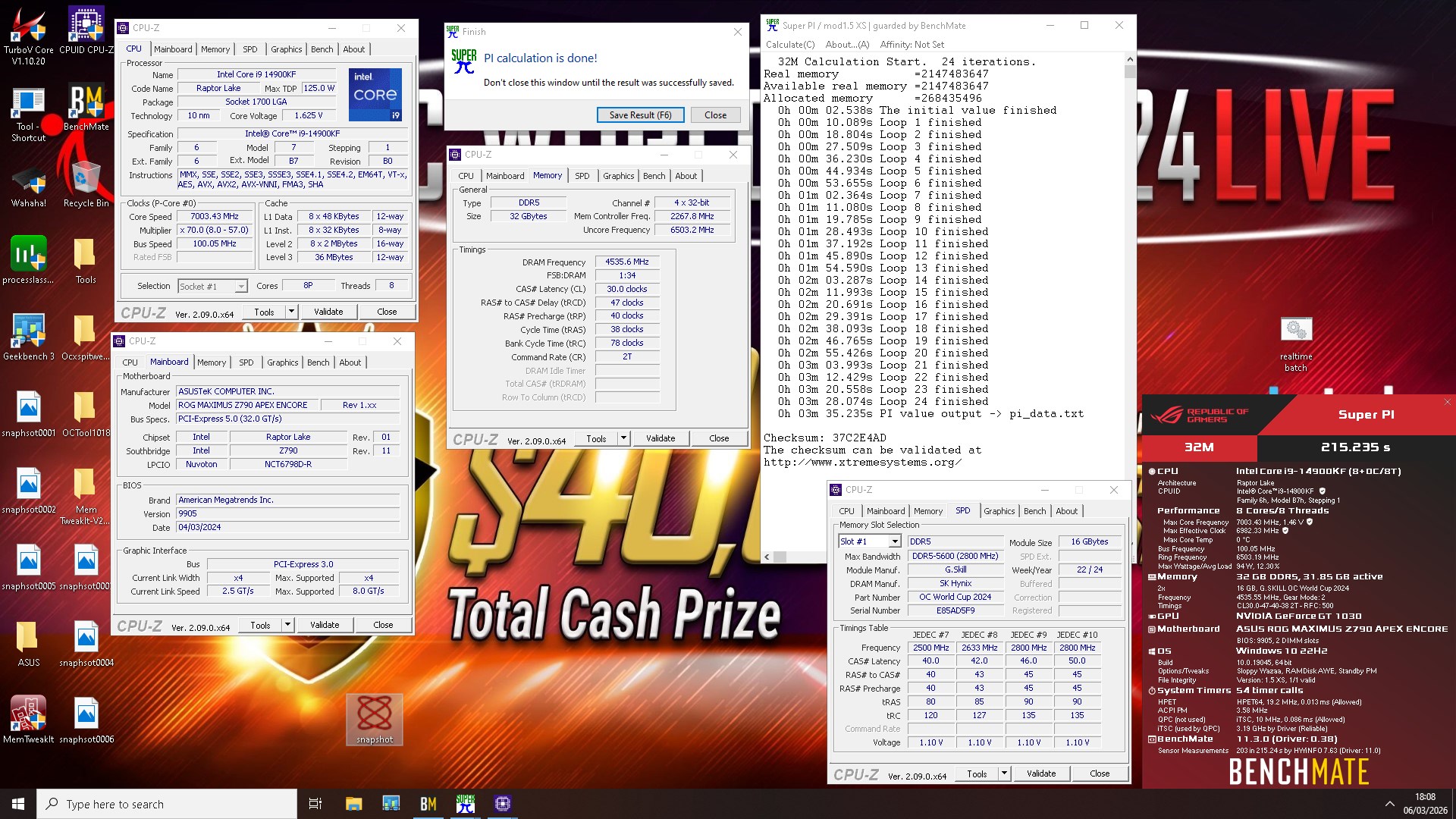
Task: Open the ASUS folder on desktop
Action: (28, 644)
